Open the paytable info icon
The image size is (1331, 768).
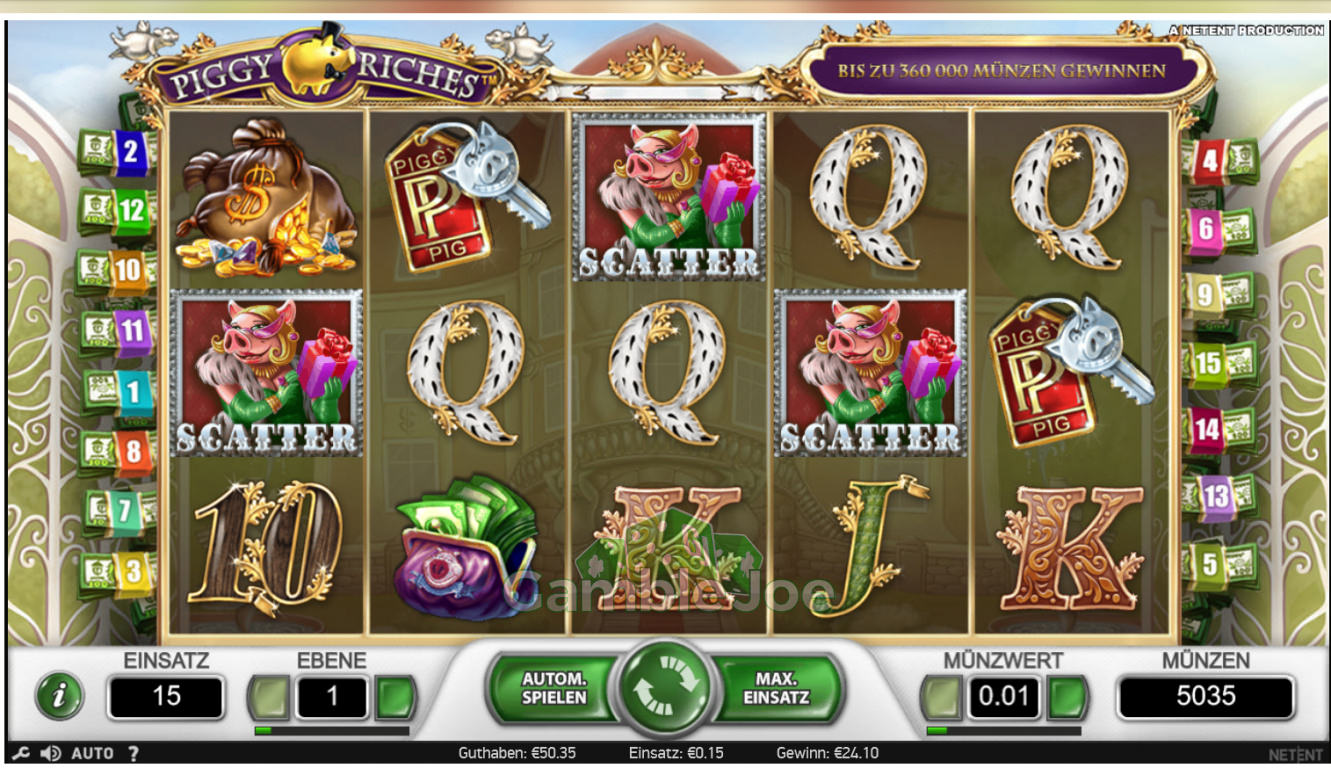(59, 697)
